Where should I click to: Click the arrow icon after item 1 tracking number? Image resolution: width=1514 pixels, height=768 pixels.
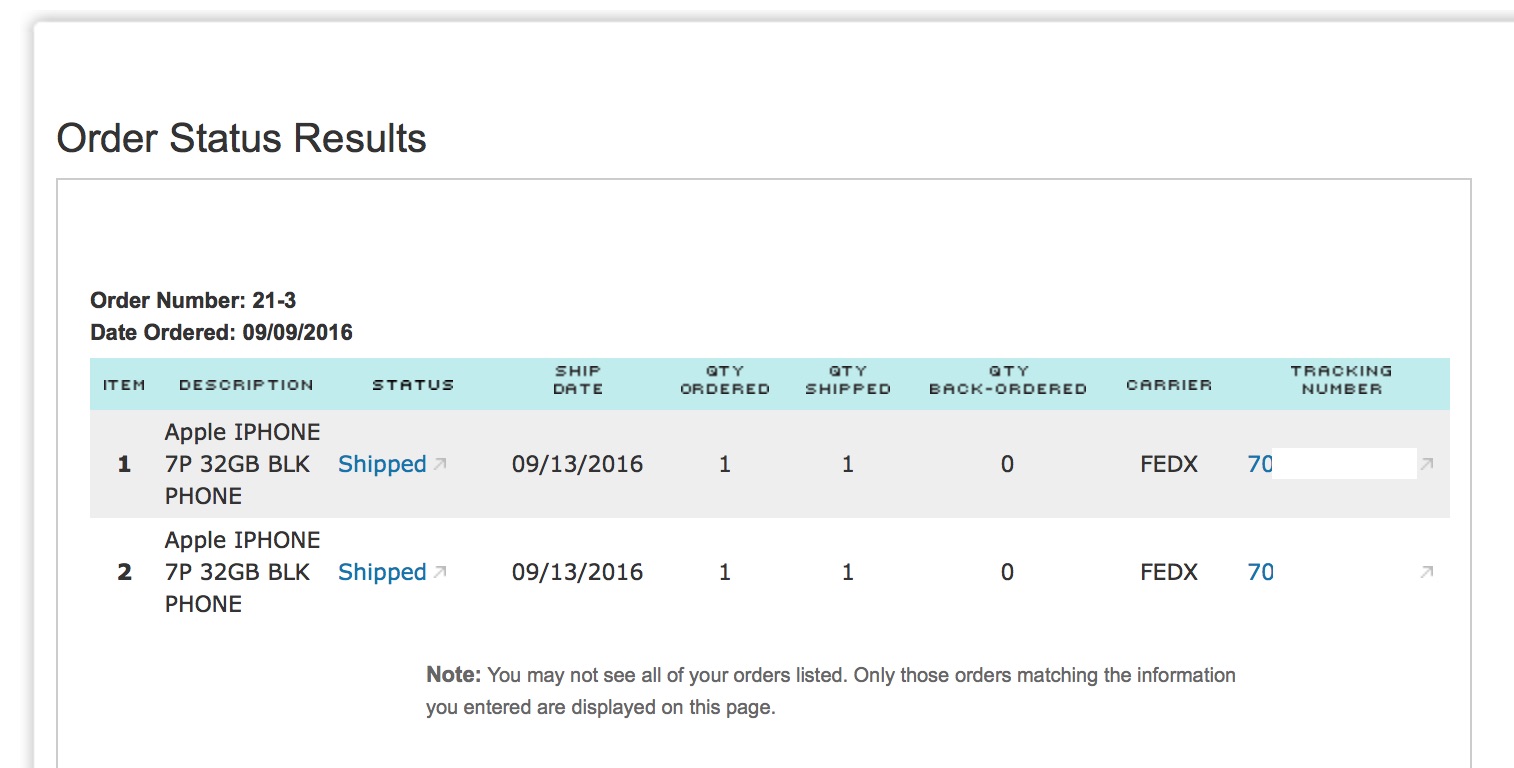(1427, 464)
